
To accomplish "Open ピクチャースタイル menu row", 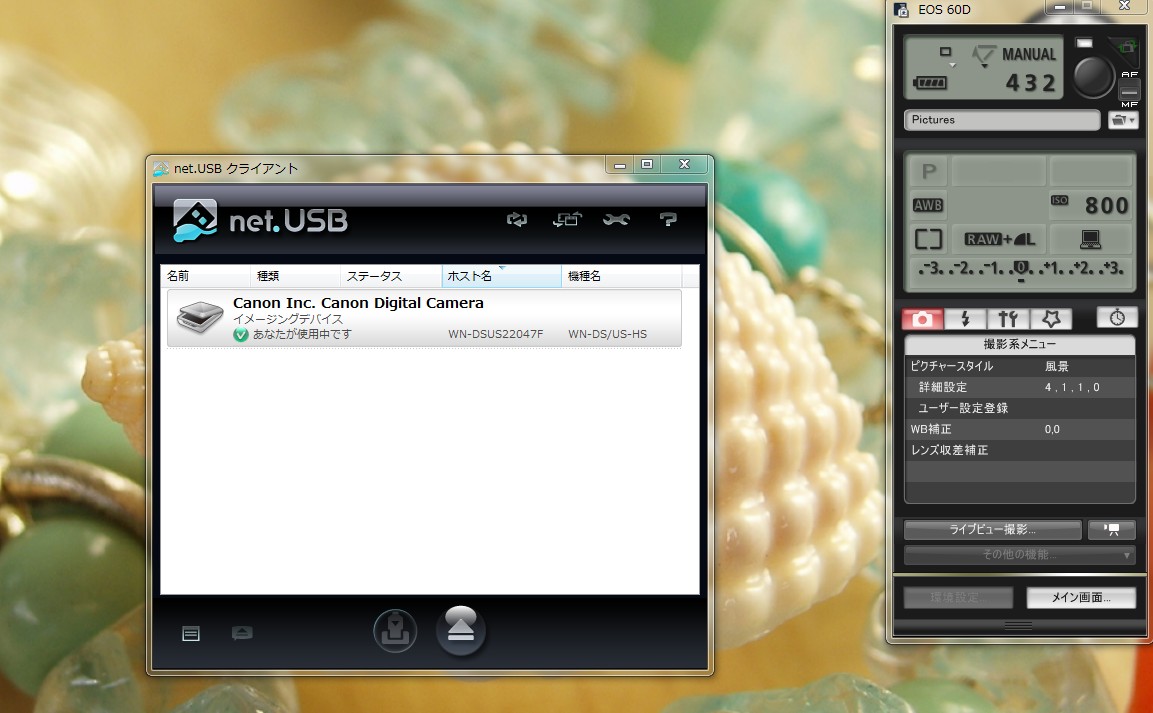I will tap(1019, 366).
